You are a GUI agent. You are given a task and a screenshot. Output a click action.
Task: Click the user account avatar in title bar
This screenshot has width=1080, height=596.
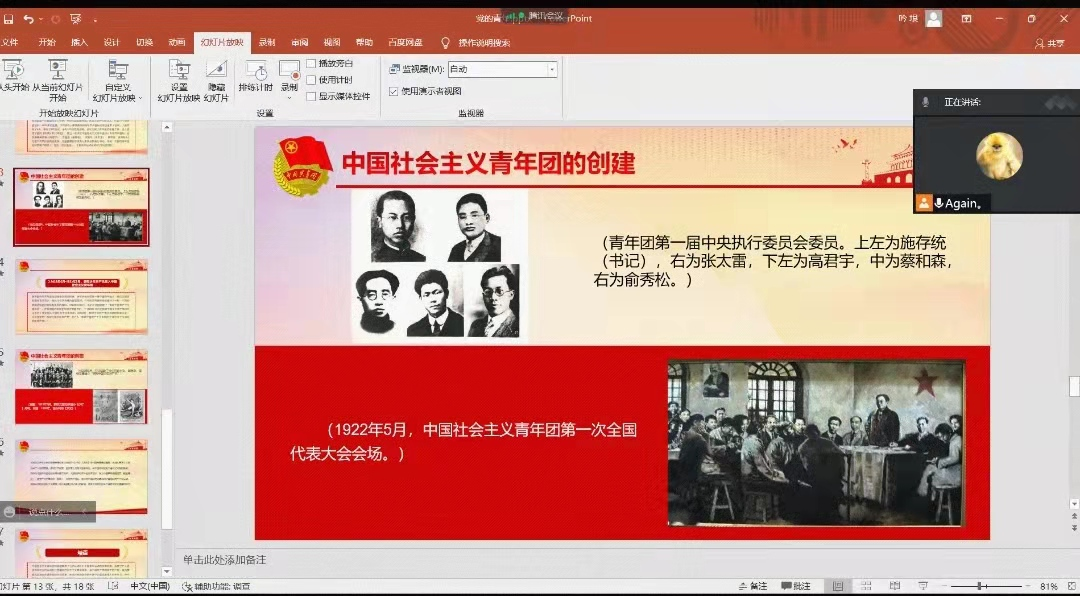pos(934,19)
